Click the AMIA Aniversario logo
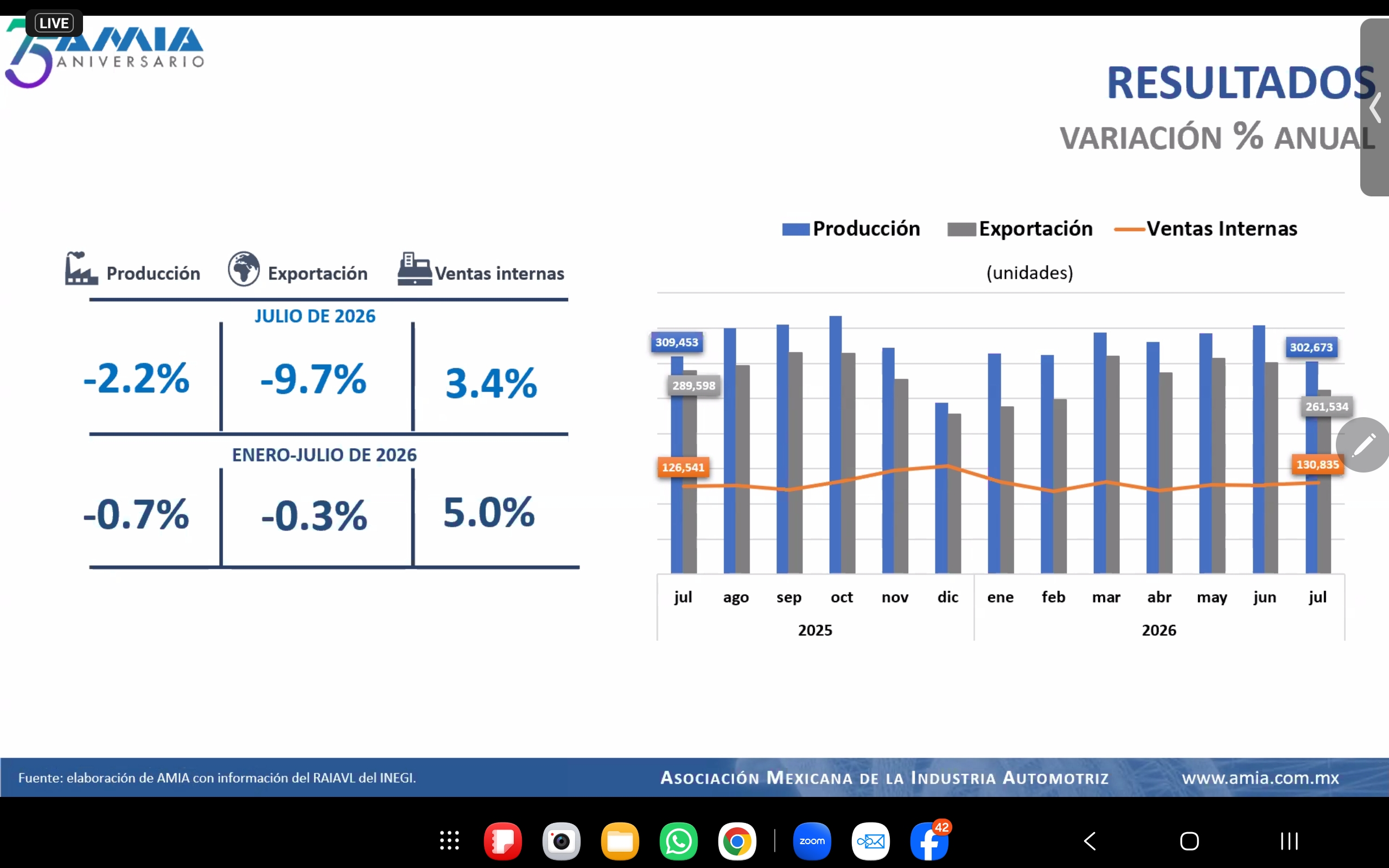 click(105, 53)
